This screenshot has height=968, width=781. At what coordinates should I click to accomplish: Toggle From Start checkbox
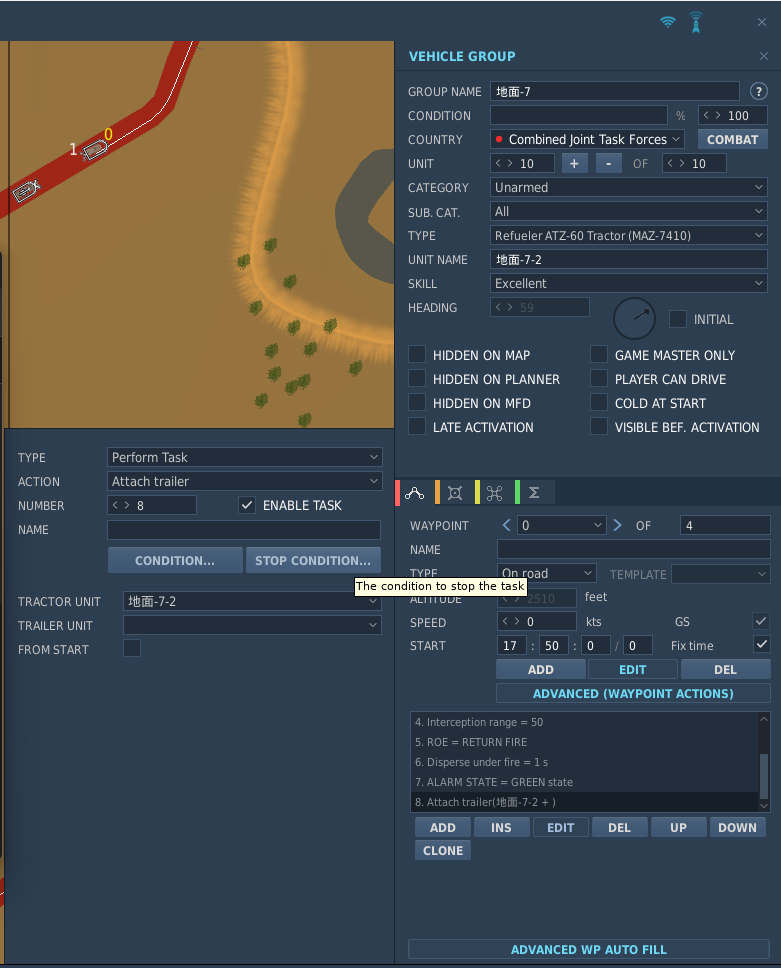132,648
